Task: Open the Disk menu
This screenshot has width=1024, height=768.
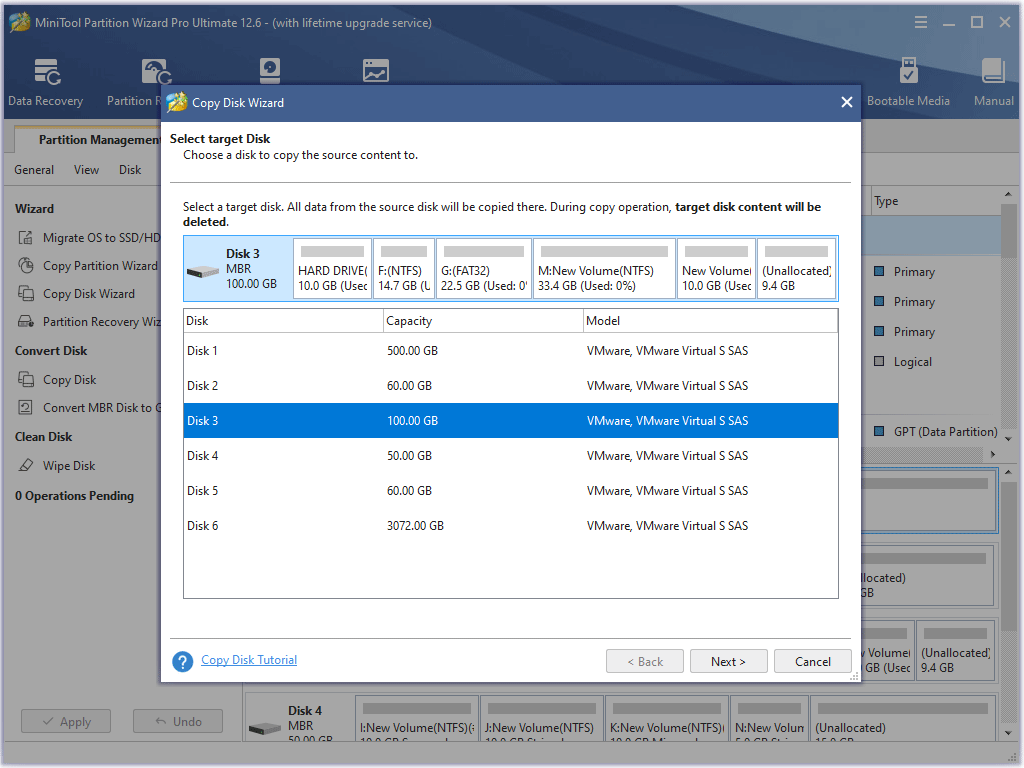Action: tap(130, 170)
